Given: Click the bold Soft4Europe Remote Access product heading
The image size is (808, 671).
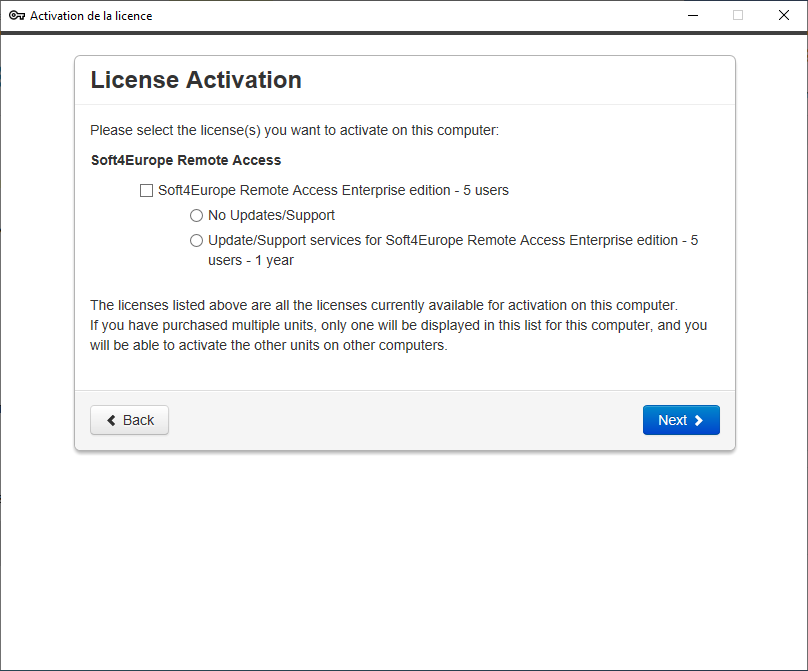Looking at the screenshot, I should coord(186,160).
